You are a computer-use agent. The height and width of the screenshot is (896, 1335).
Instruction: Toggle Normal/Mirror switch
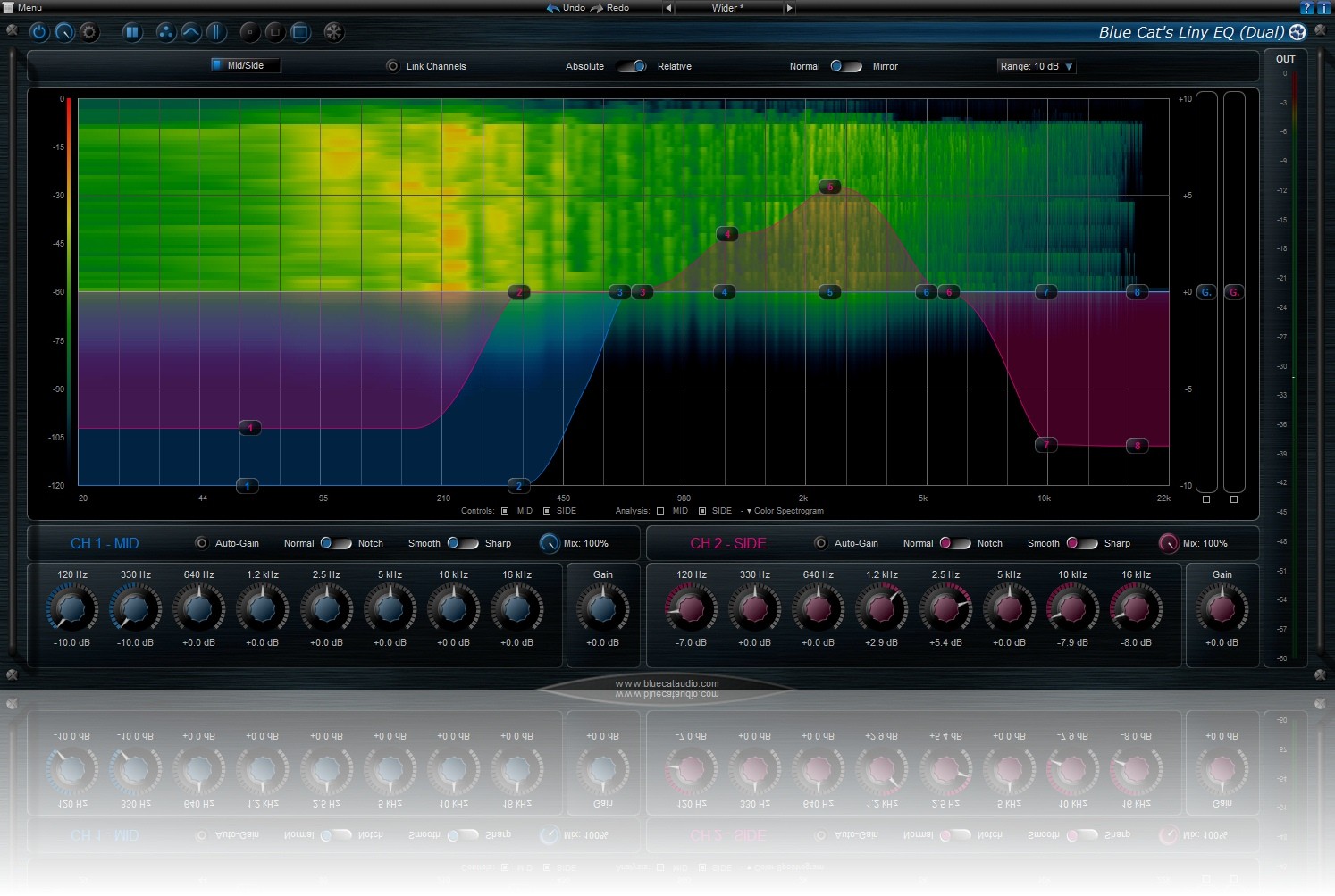(846, 66)
